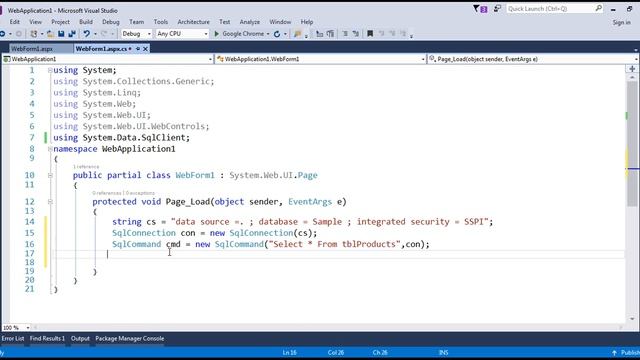Collapse the WebForm1 class outline at line 10
The width and height of the screenshot is (640, 360).
click(x=50, y=176)
